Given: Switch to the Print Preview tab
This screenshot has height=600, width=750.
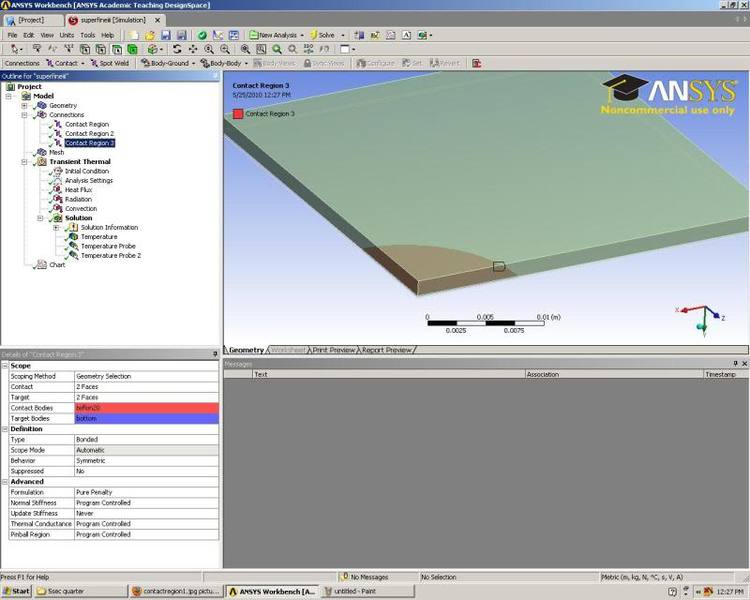Looking at the screenshot, I should click(334, 350).
